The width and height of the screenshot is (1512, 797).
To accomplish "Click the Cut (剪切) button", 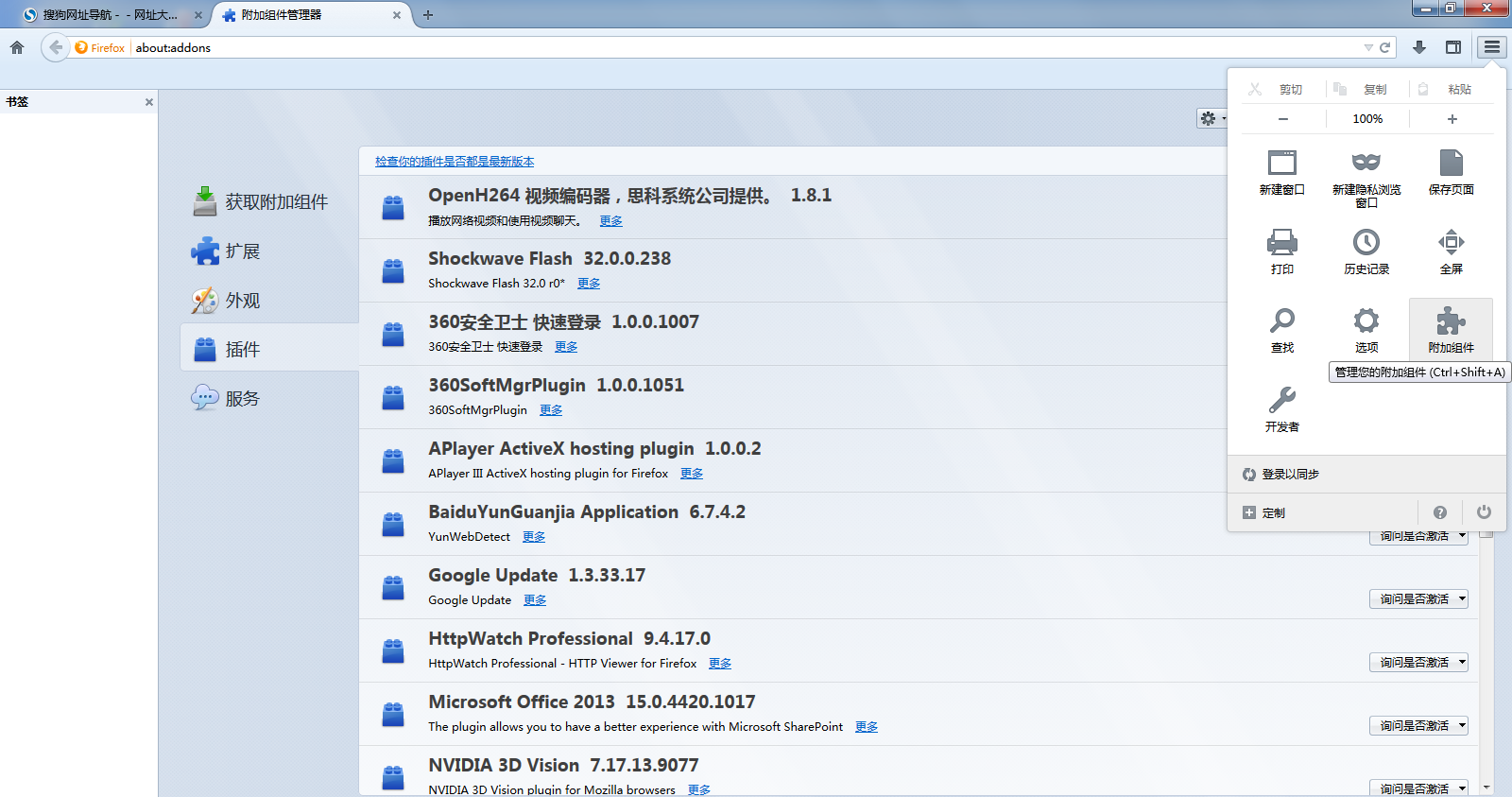I will [1276, 90].
